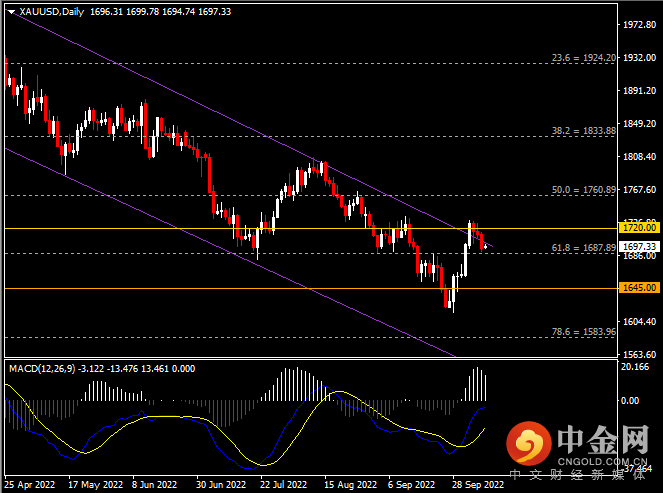Click the 1563.60 price axis value
This screenshot has height=493, width=663.
point(640,354)
